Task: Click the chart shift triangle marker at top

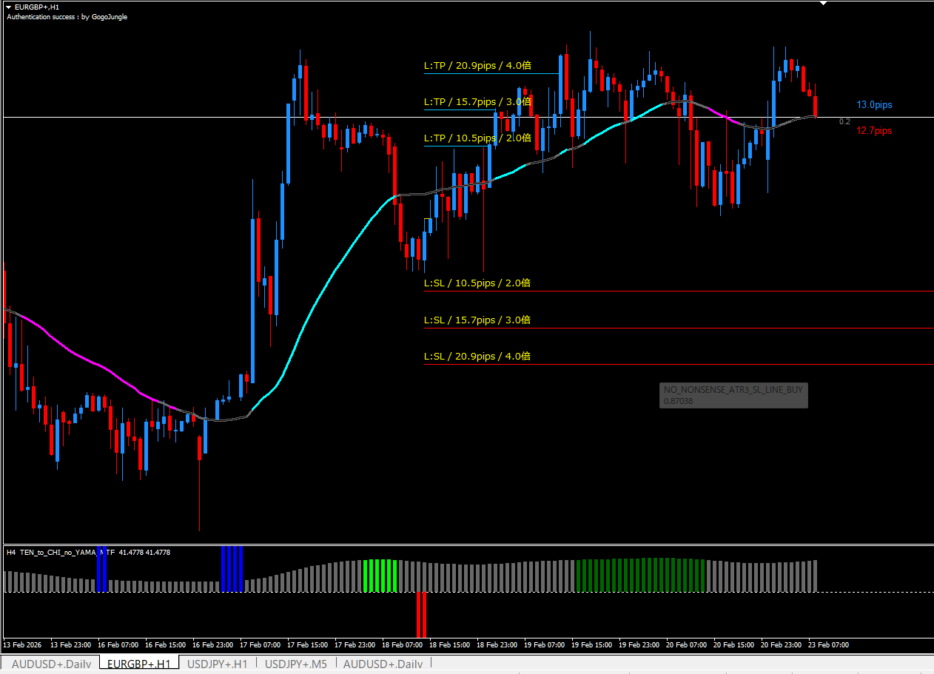Action: (823, 4)
